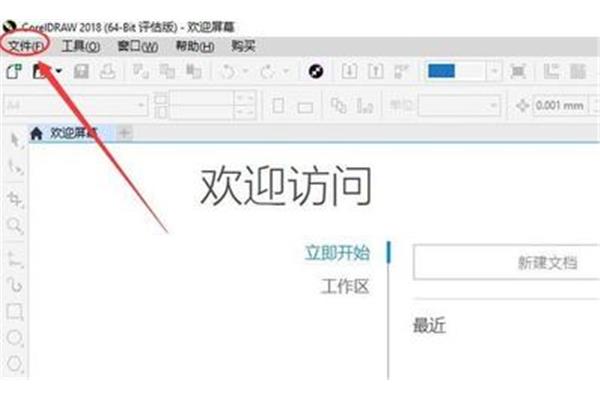Open the 购买 menu
This screenshot has width=600, height=400.
[x=243, y=46]
